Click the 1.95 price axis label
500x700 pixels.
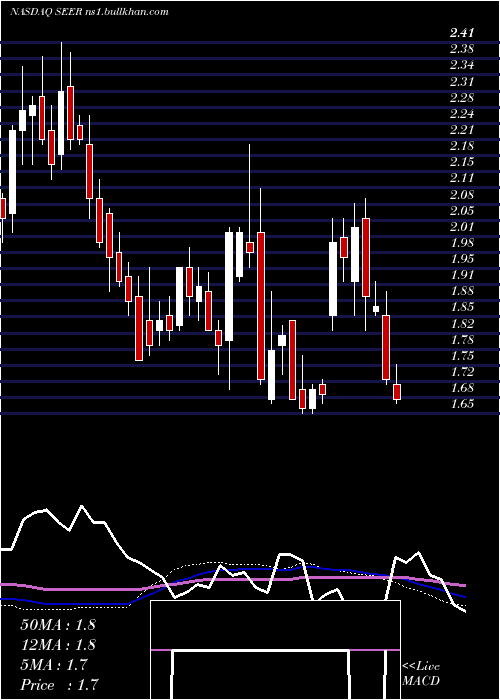pyautogui.click(x=462, y=258)
